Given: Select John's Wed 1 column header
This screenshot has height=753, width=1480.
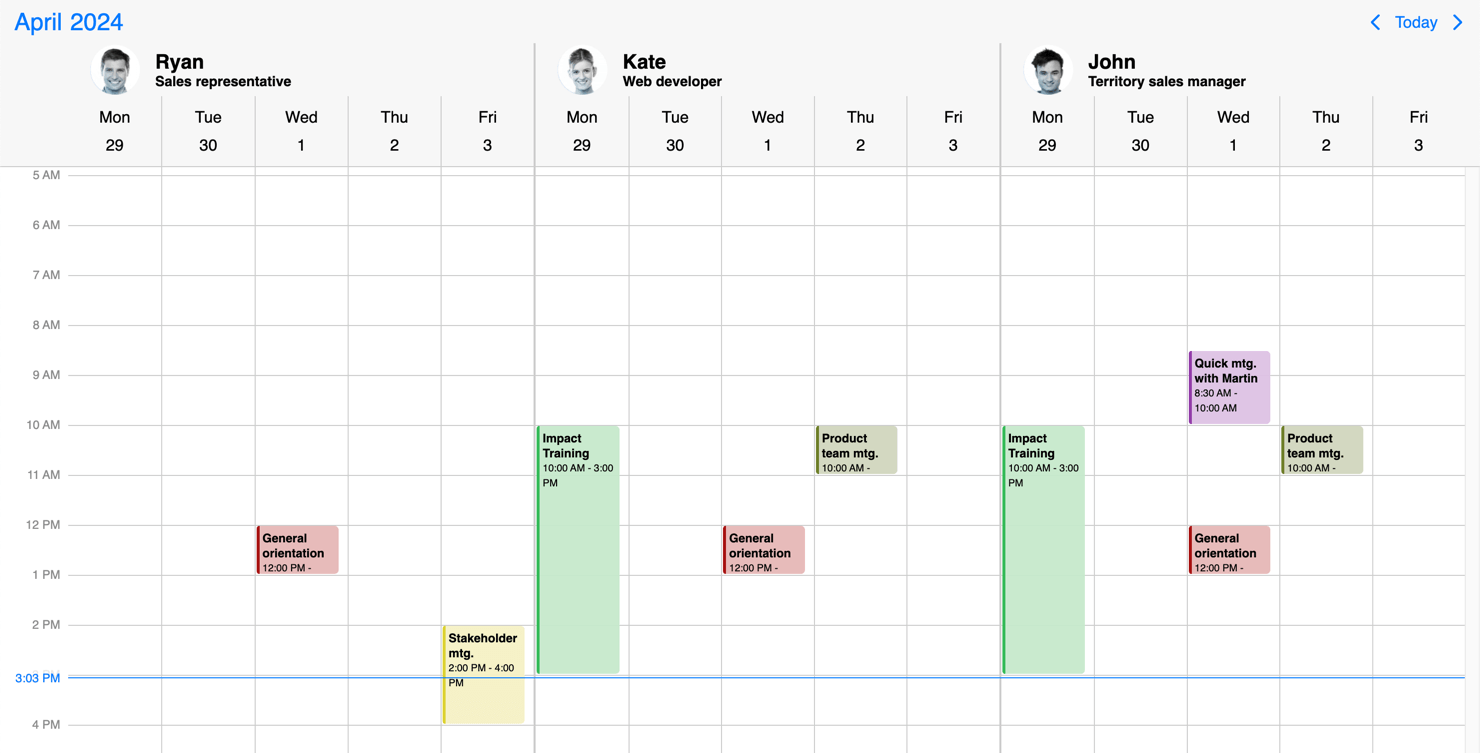Looking at the screenshot, I should point(1233,131).
